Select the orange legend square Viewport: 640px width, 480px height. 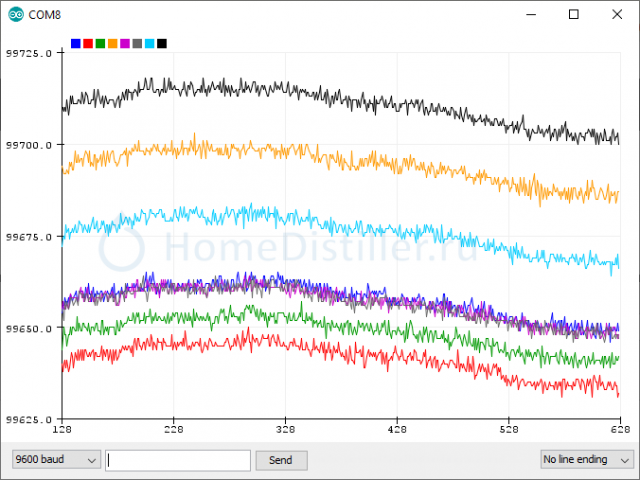[x=112, y=44]
